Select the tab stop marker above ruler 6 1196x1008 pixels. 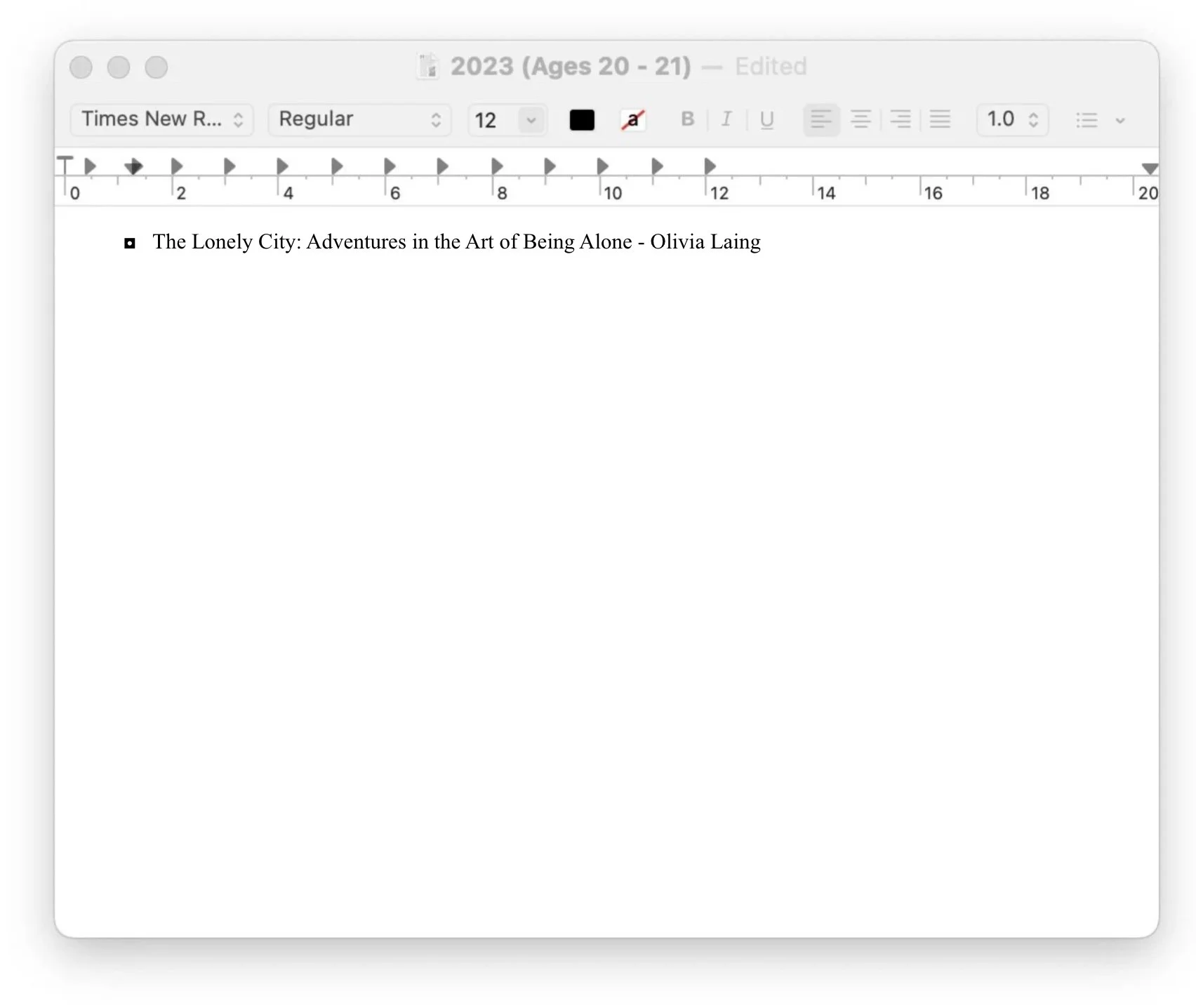[390, 166]
